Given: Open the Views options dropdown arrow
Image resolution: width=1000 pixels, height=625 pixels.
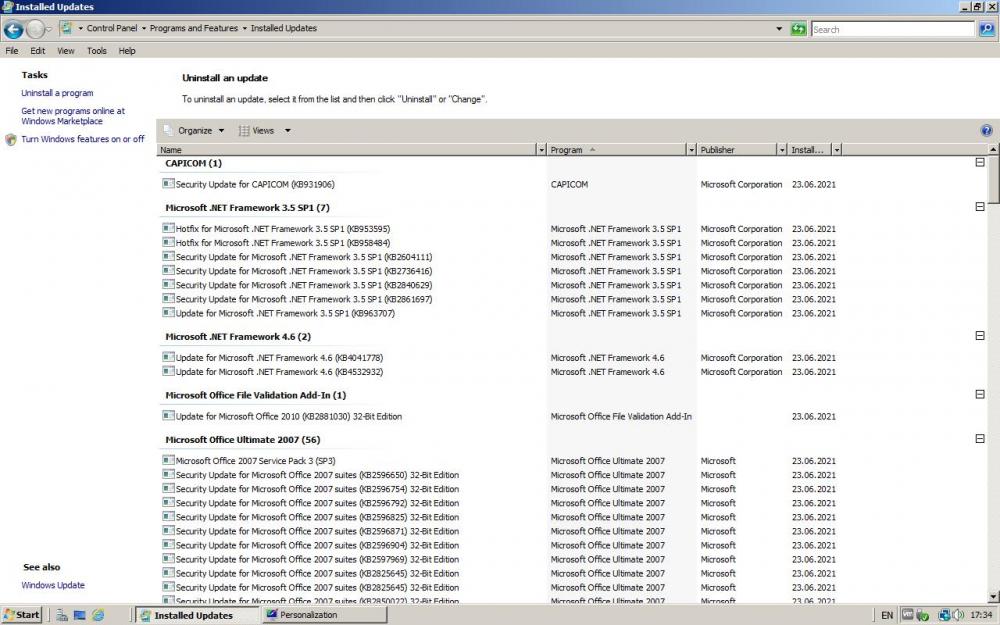Looking at the screenshot, I should coord(287,131).
